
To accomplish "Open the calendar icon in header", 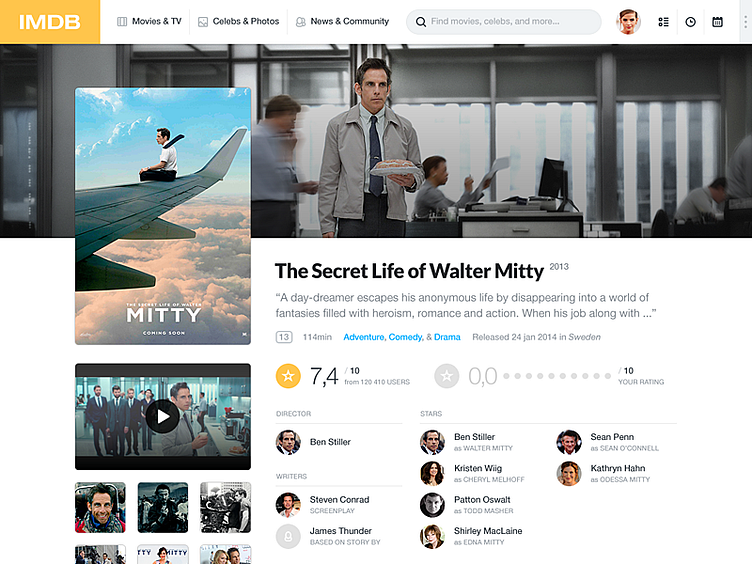I will click(717, 22).
